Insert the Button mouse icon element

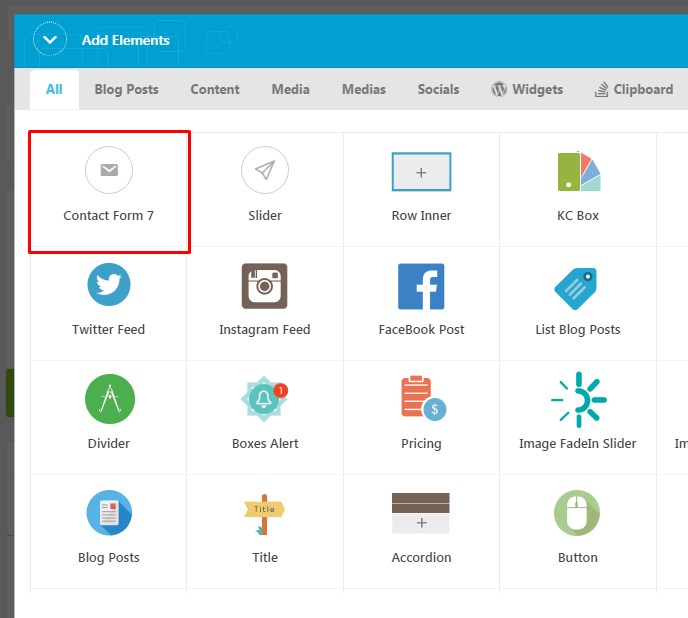tap(577, 514)
